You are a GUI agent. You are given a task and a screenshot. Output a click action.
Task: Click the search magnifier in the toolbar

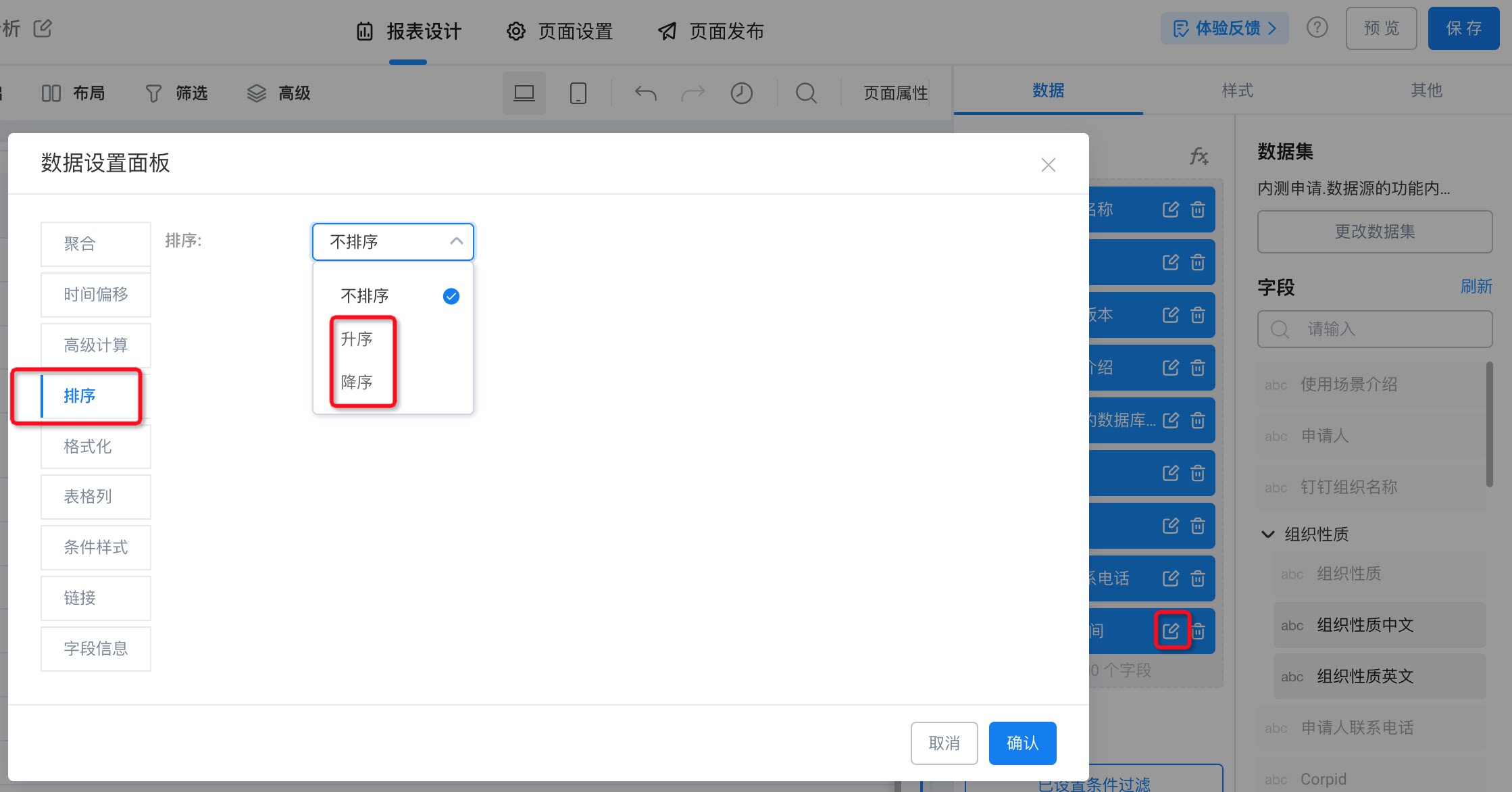(x=806, y=93)
